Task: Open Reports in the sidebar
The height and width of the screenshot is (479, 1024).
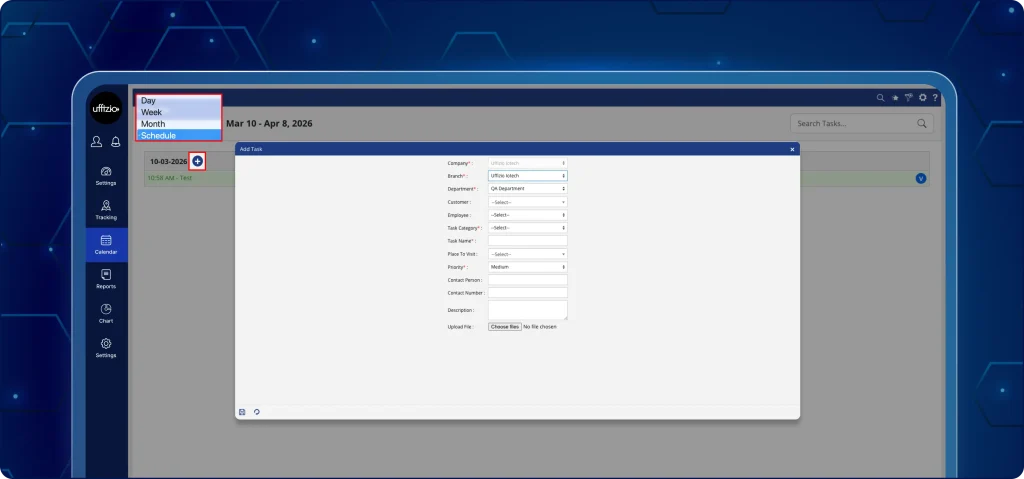Action: coord(106,280)
